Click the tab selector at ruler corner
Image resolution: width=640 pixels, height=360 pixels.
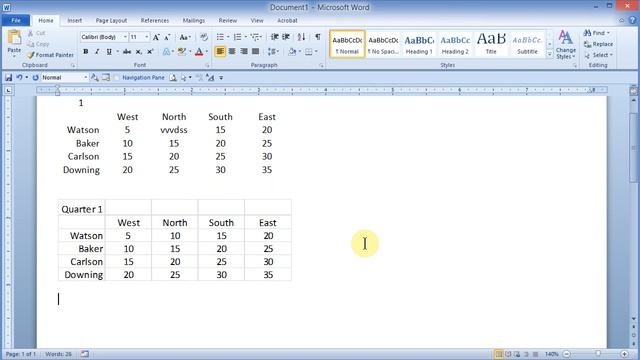pyautogui.click(x=8, y=90)
